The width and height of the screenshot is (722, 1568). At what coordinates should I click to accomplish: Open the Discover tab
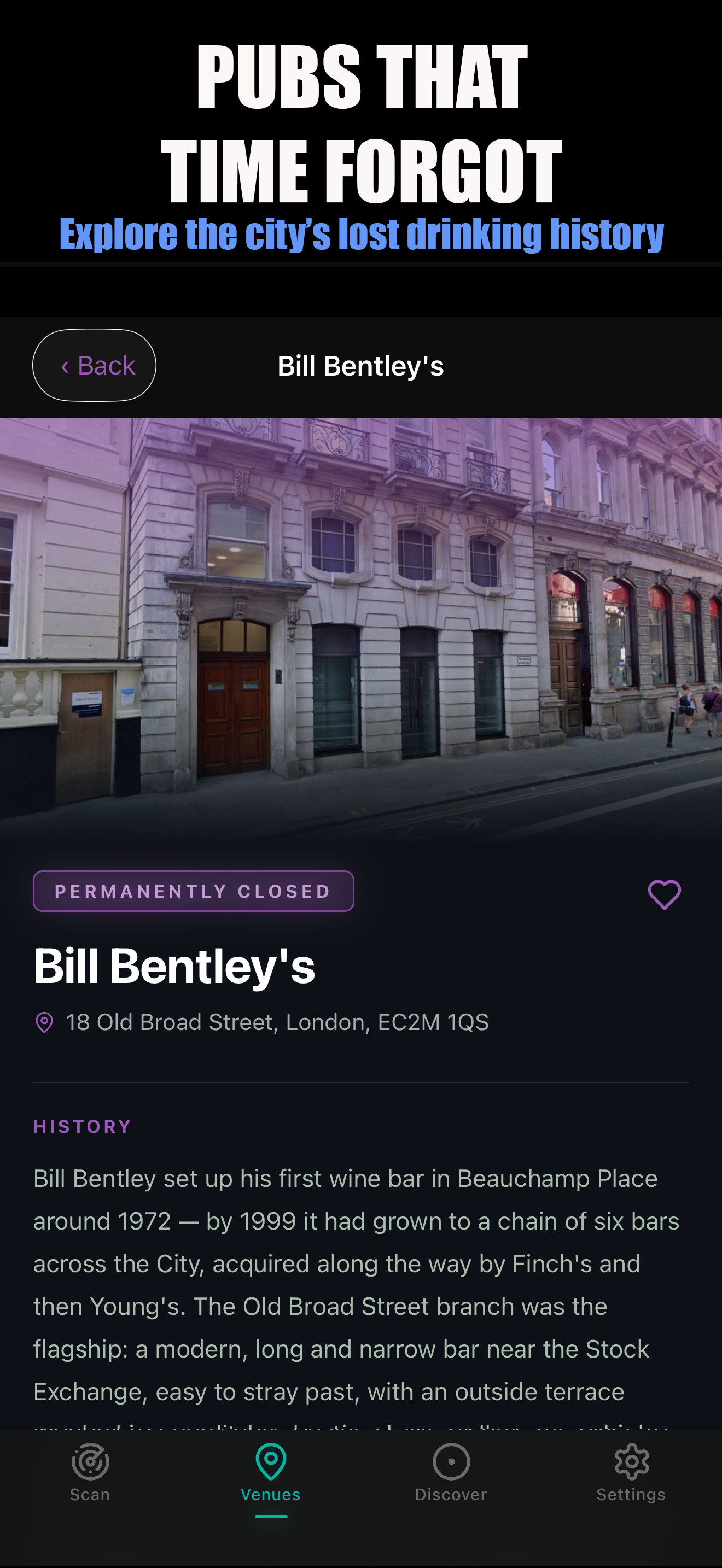pyautogui.click(x=451, y=1473)
